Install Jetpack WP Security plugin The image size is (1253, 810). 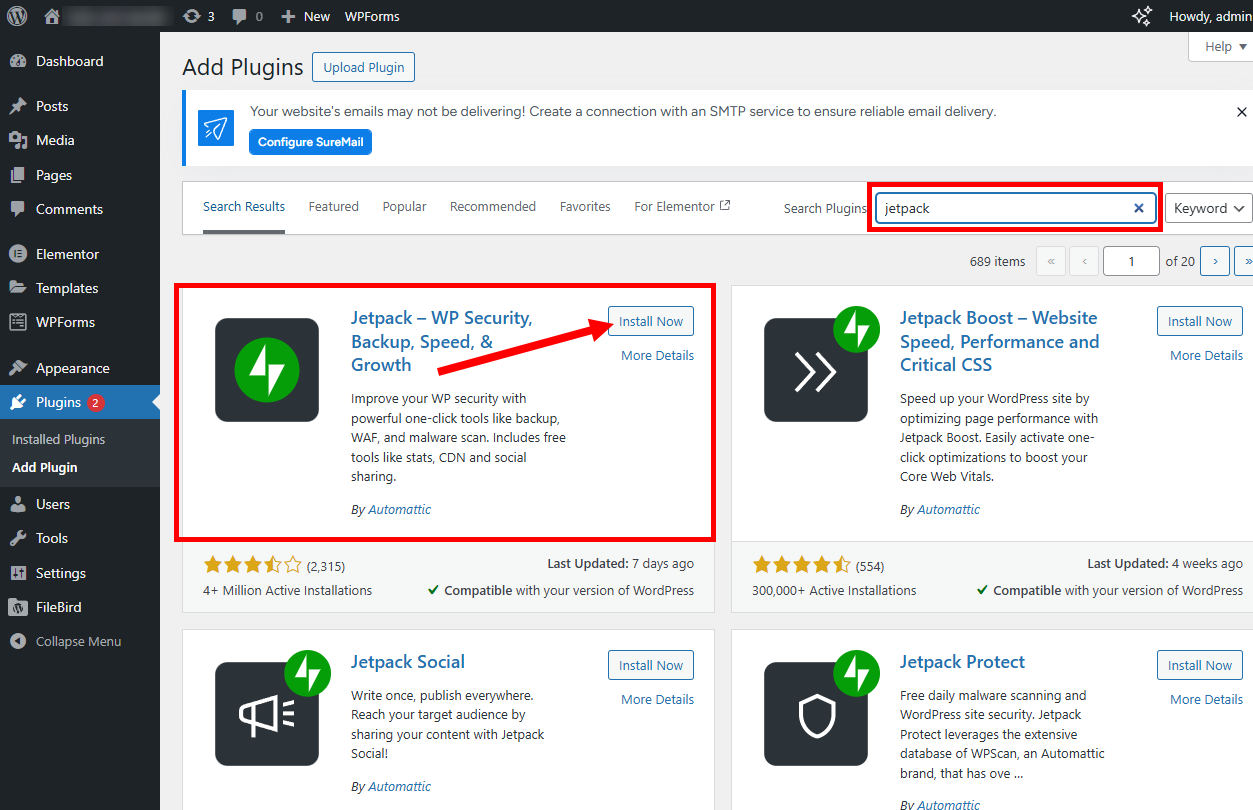pos(650,321)
